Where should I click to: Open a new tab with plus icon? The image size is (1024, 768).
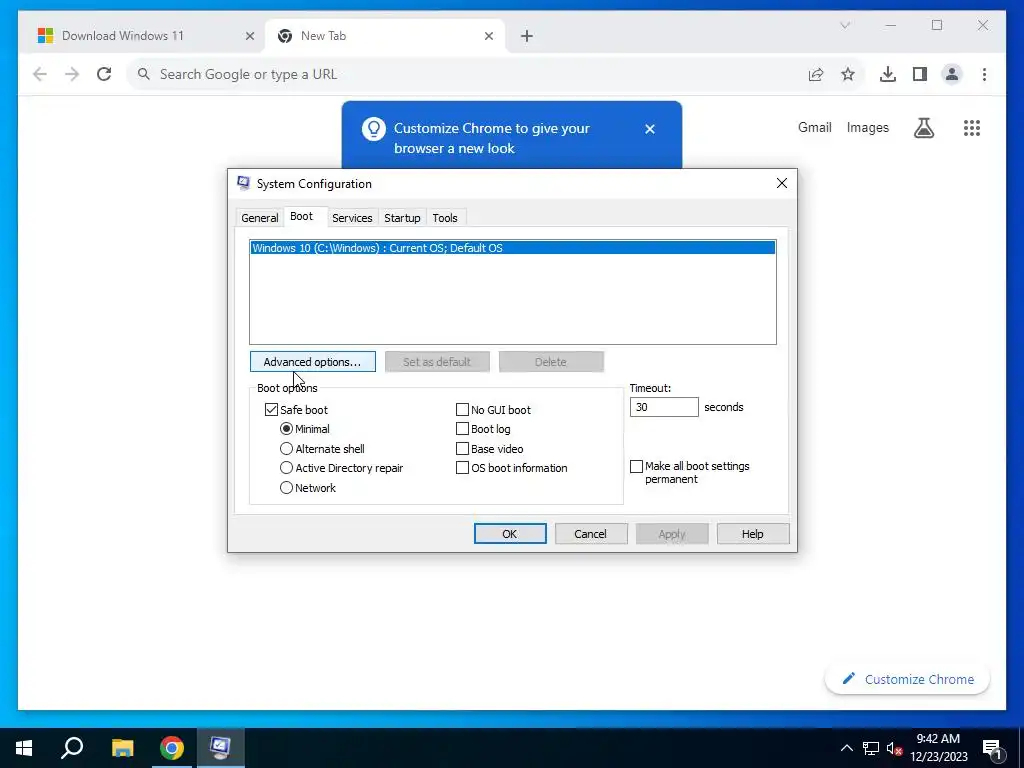527,36
